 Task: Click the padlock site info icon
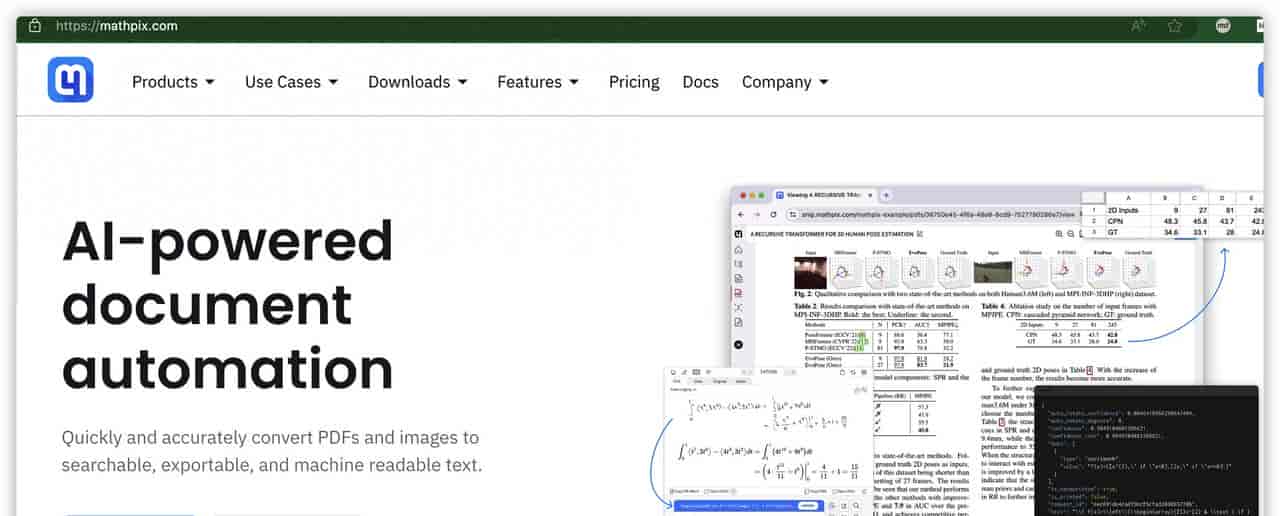point(35,26)
